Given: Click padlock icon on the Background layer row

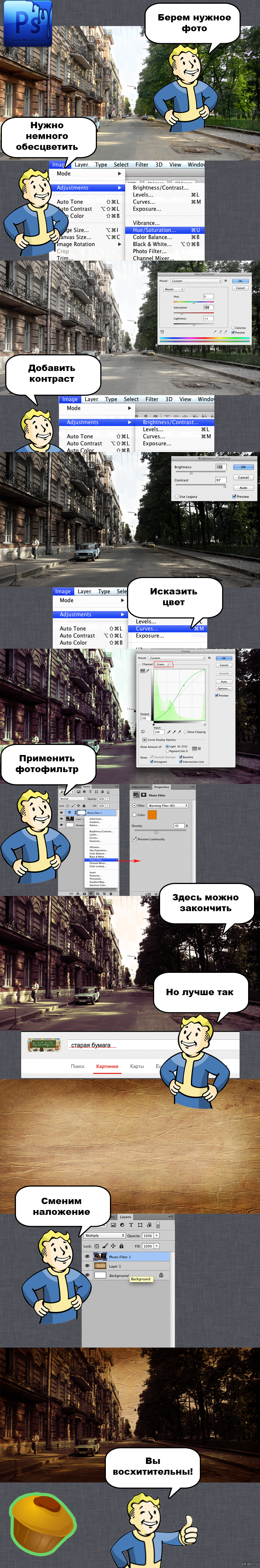Looking at the screenshot, I should 161,1275.
